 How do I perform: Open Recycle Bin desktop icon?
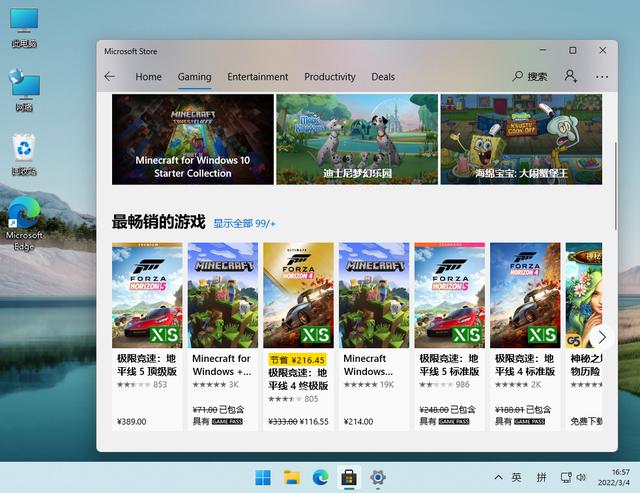tap(24, 154)
